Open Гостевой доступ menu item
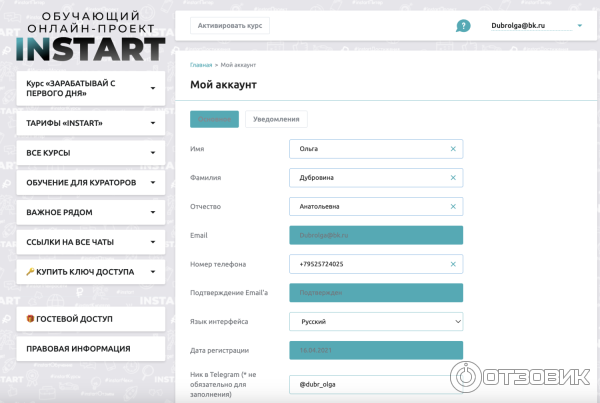The width and height of the screenshot is (600, 403). pyautogui.click(x=90, y=319)
